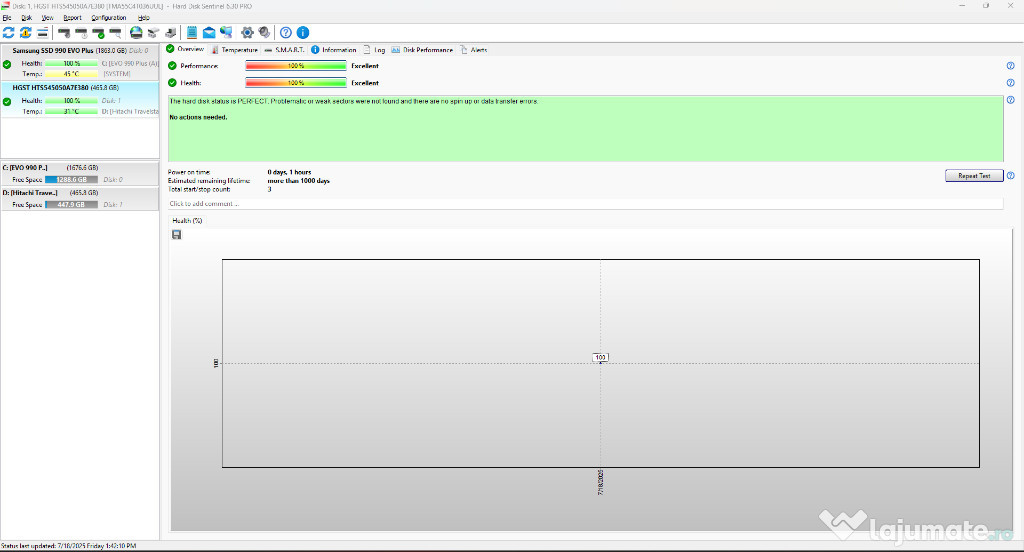Viewport: 1024px width, 552px height.
Task: Switch to the Log tab
Action: pos(374,50)
